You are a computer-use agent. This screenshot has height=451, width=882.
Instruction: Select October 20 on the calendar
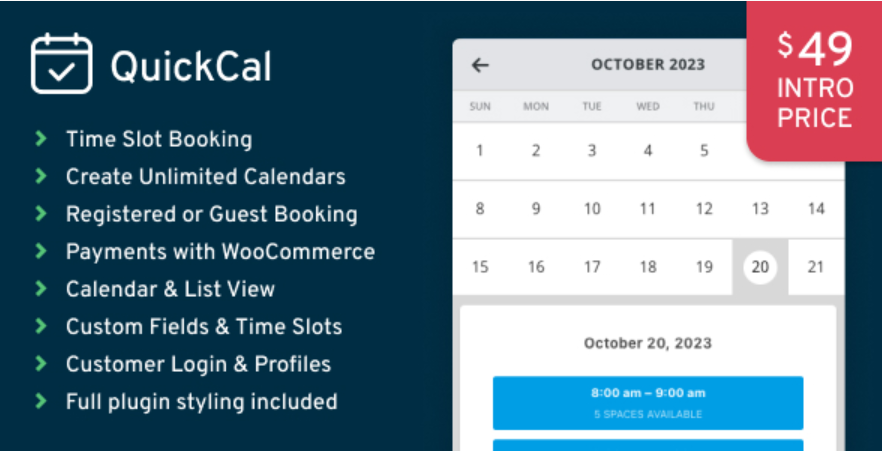(x=760, y=267)
